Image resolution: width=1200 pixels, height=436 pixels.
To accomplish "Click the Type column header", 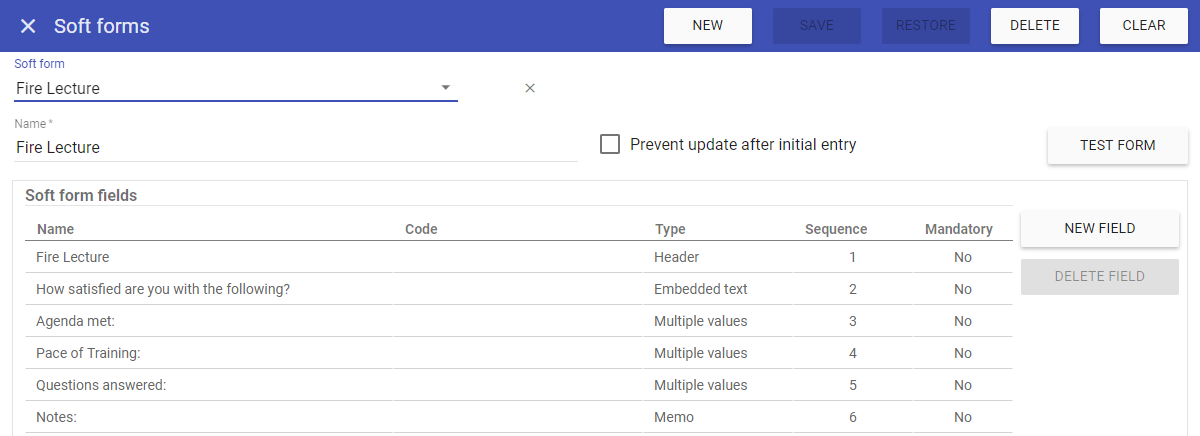I will 670,229.
